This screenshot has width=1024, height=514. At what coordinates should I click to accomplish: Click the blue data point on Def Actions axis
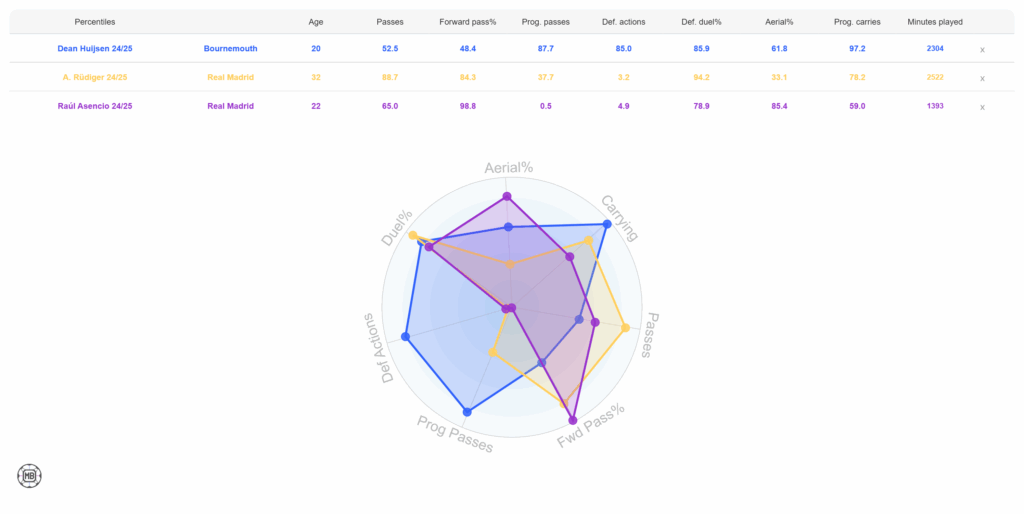tap(405, 337)
